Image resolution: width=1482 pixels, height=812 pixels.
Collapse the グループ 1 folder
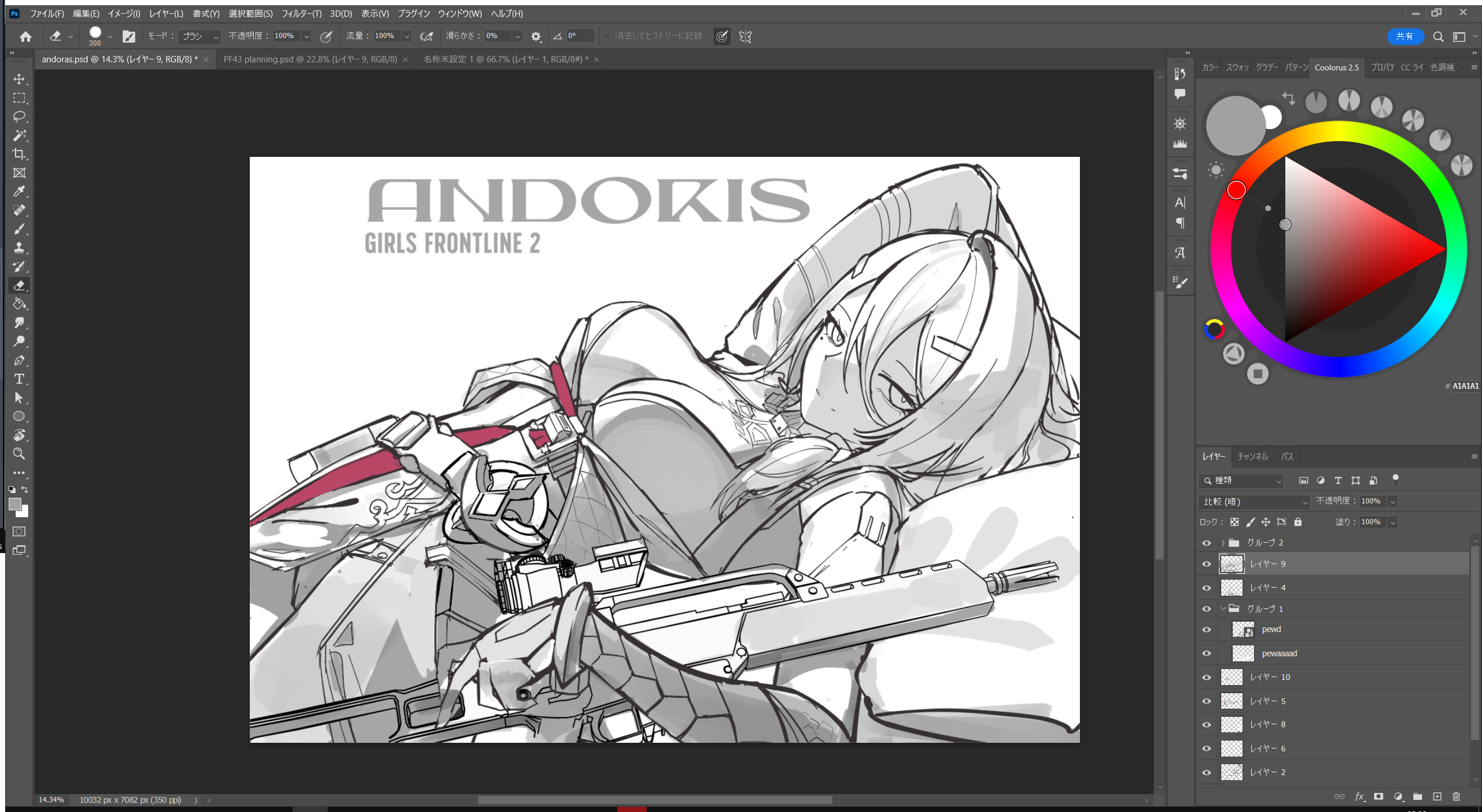(1222, 608)
